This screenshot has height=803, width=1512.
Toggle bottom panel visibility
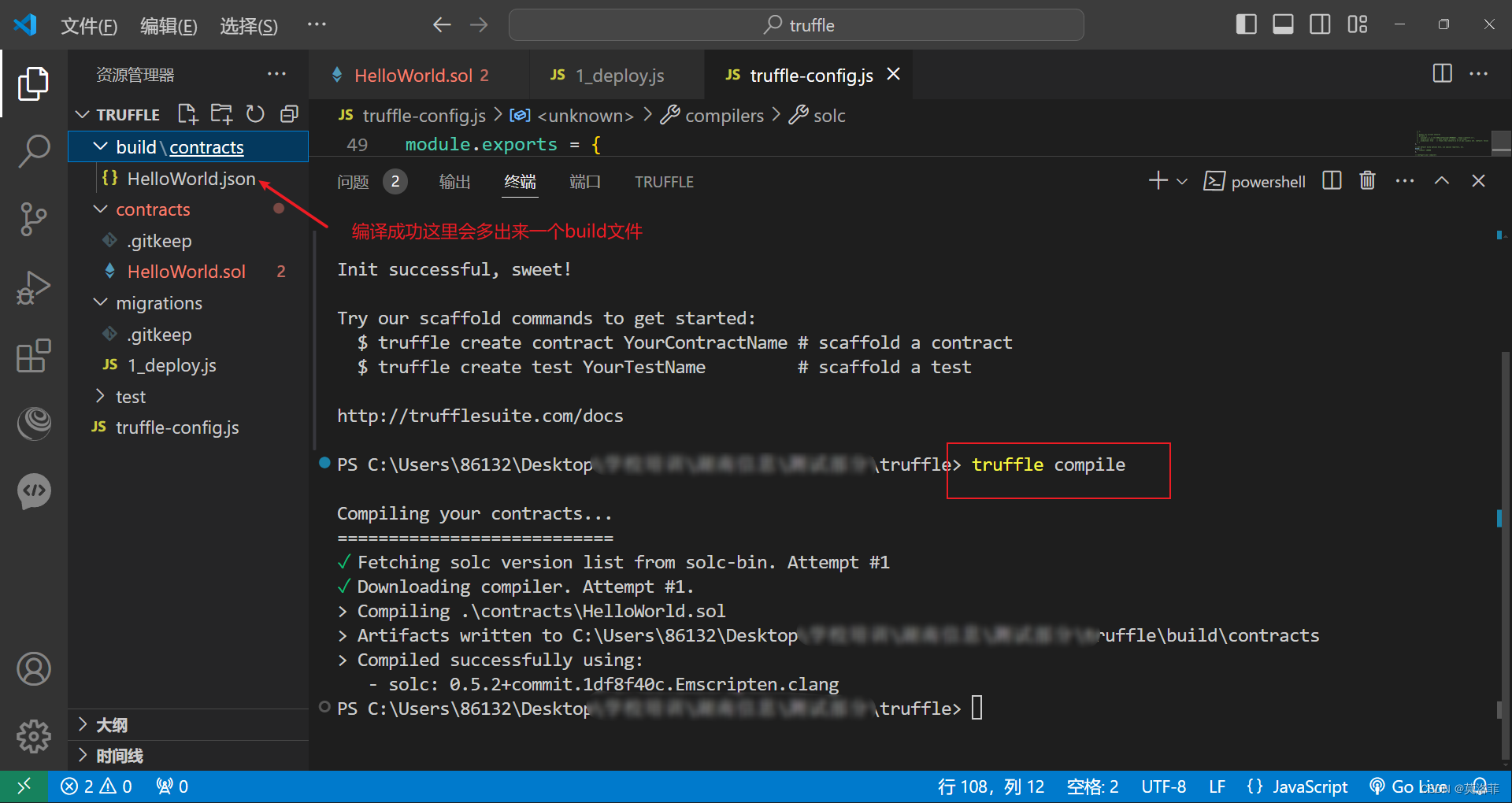pyautogui.click(x=1283, y=24)
